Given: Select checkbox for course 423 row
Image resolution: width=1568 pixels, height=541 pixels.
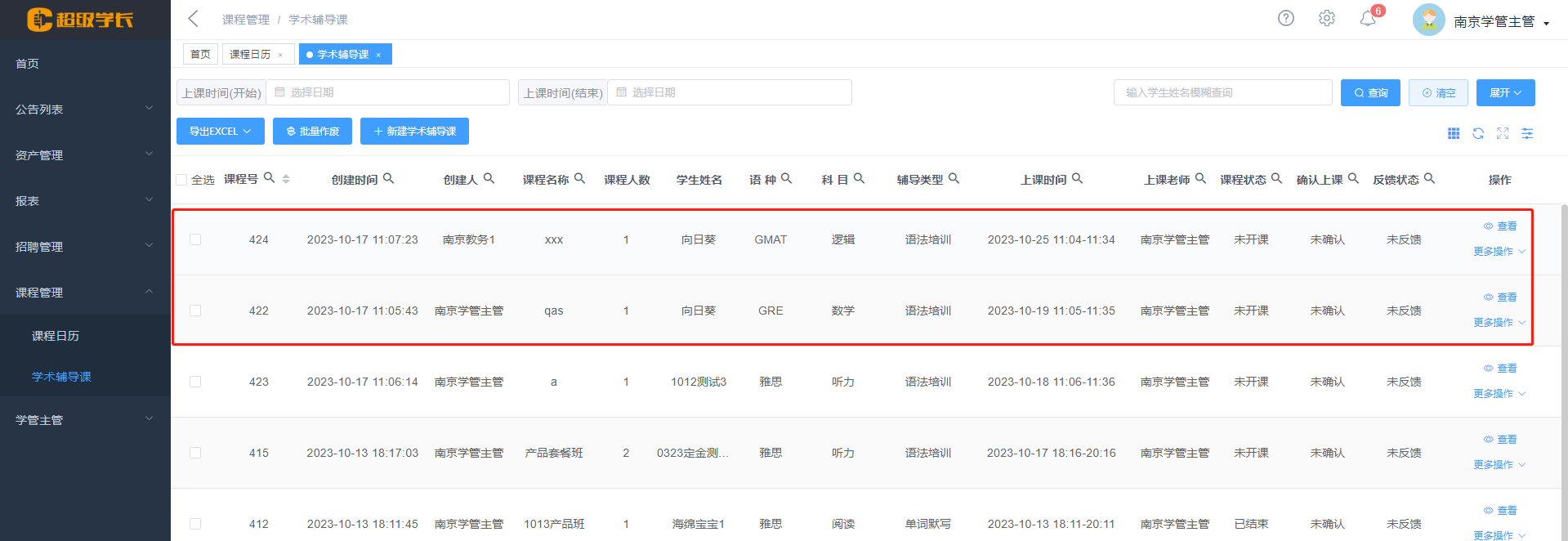Looking at the screenshot, I should pyautogui.click(x=195, y=382).
